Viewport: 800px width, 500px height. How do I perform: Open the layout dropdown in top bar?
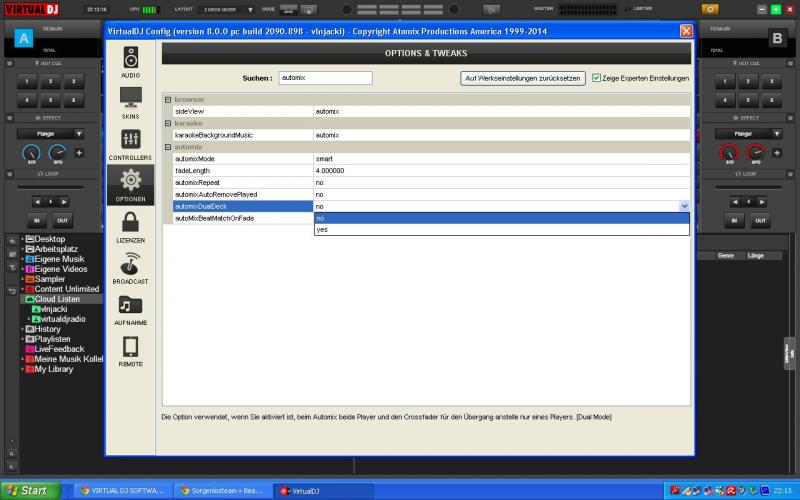[x=249, y=10]
